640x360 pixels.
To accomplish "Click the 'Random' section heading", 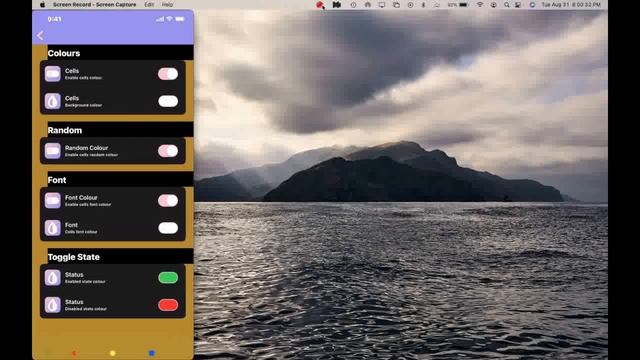I will pyautogui.click(x=64, y=130).
